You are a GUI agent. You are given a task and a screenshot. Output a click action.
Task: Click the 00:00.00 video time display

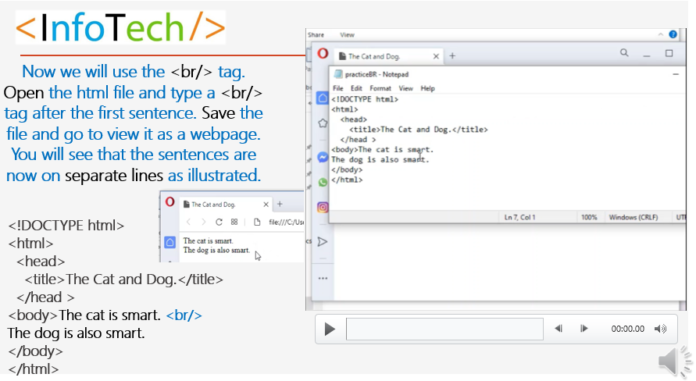pos(627,329)
